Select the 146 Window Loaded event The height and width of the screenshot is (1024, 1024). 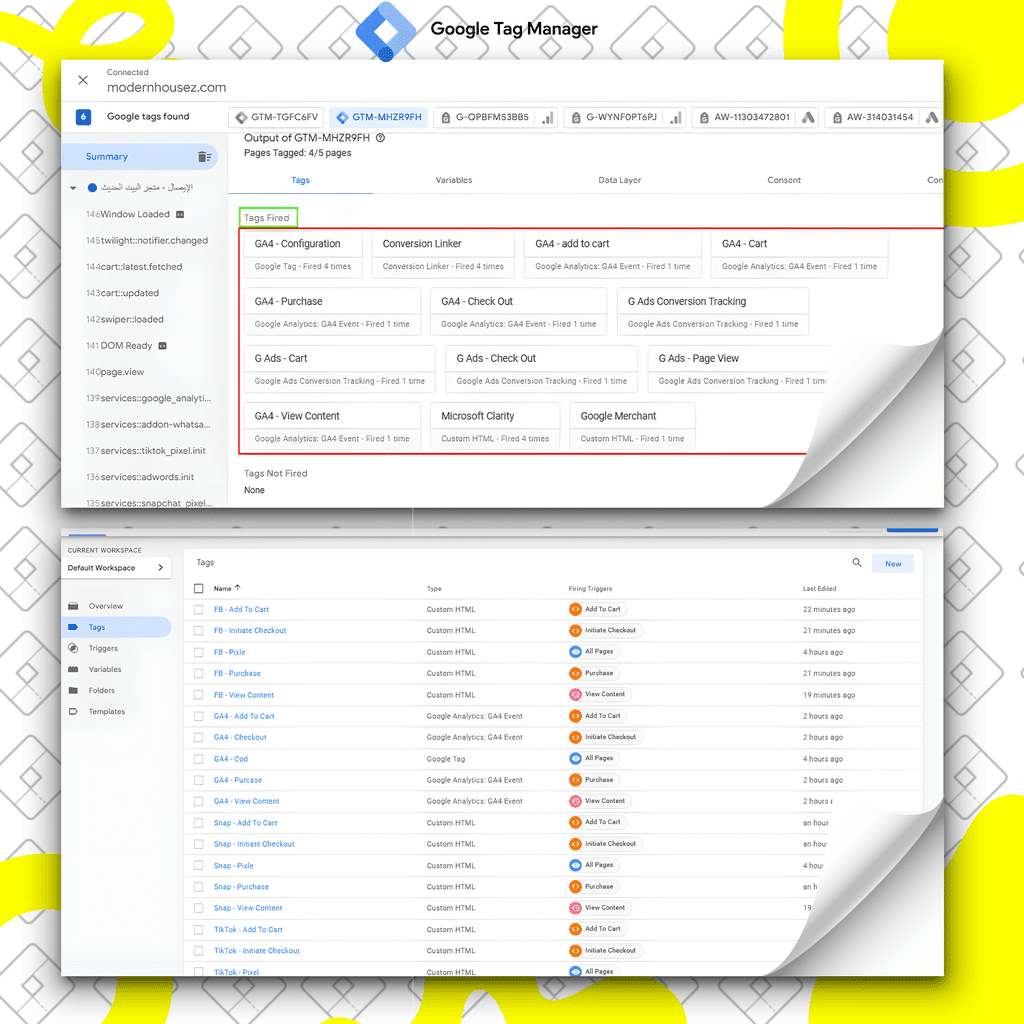tap(136, 214)
